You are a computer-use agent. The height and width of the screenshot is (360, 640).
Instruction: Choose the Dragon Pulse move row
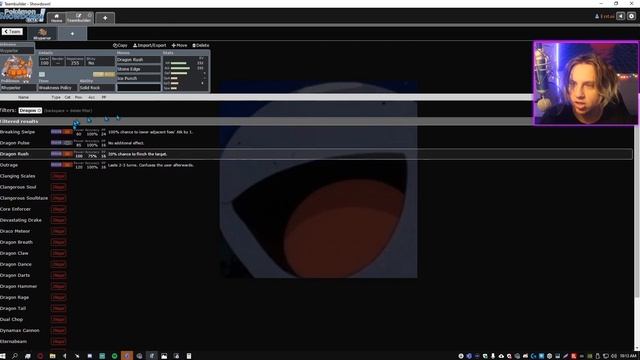[x=316, y=143]
